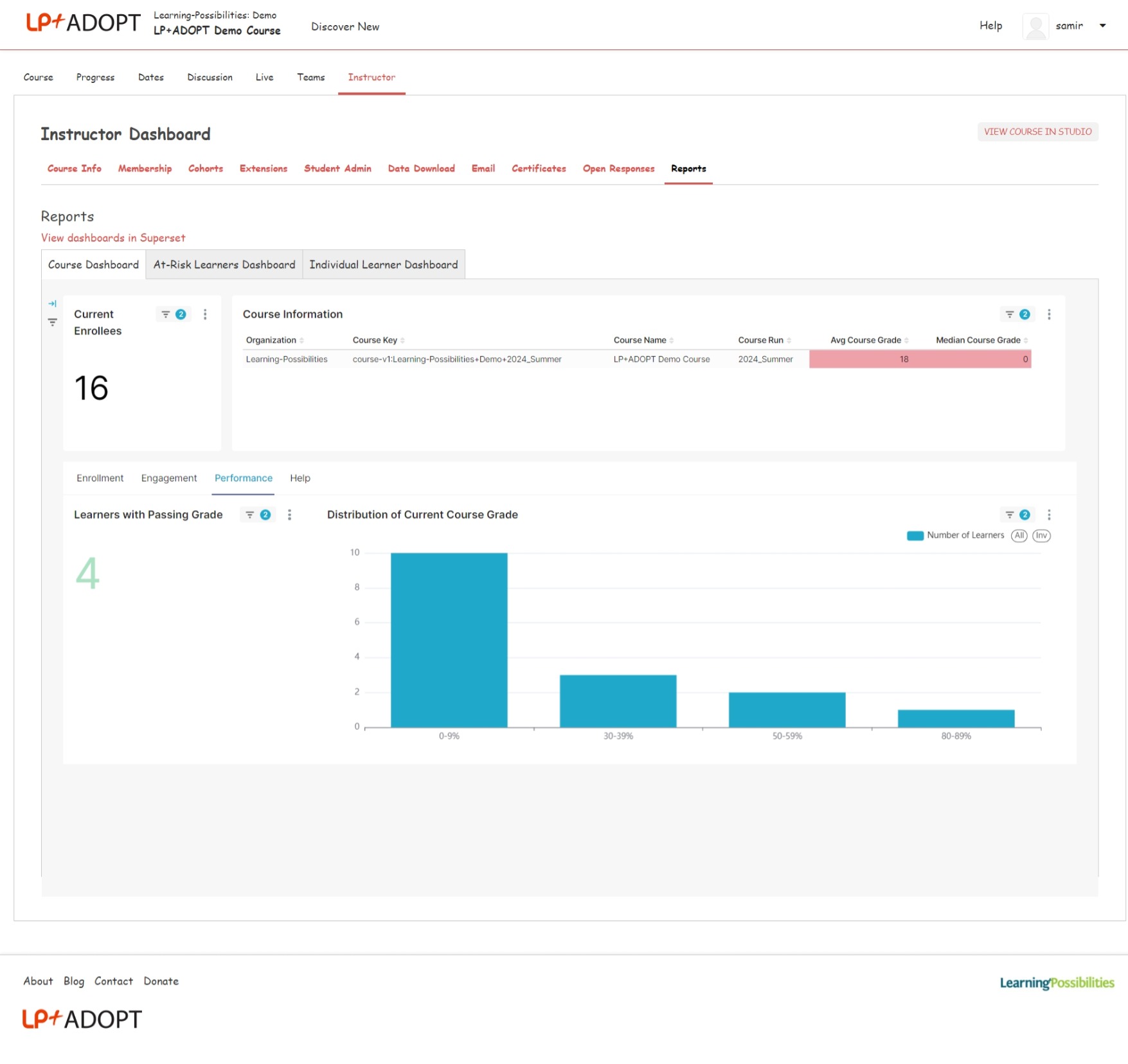The image size is (1128, 1064).
Task: Click View Course in Studio button
Action: coord(1037,132)
